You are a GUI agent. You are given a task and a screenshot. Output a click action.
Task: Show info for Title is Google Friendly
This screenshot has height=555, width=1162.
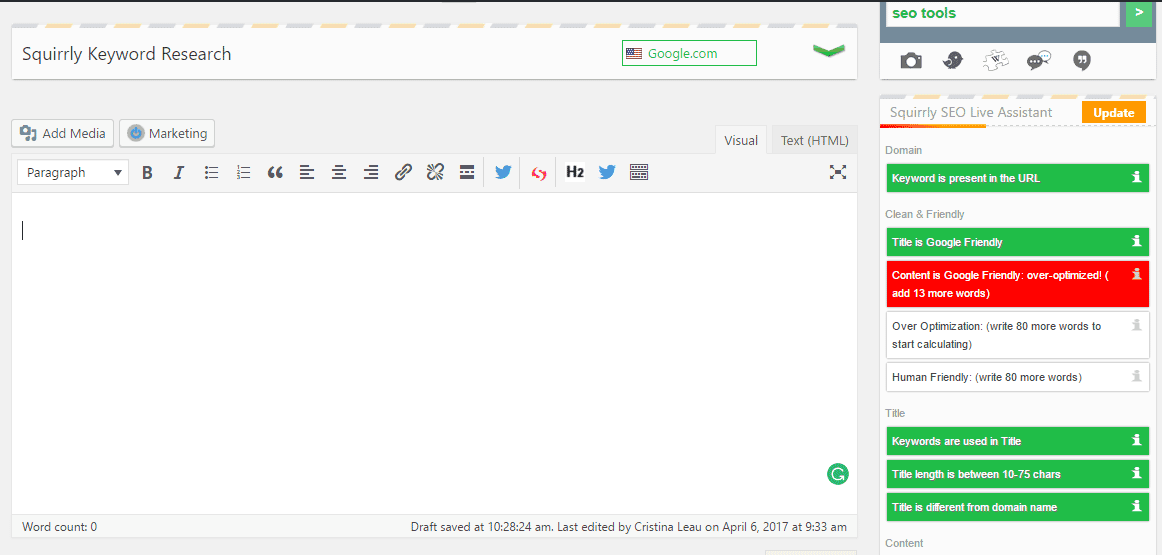(x=1136, y=241)
